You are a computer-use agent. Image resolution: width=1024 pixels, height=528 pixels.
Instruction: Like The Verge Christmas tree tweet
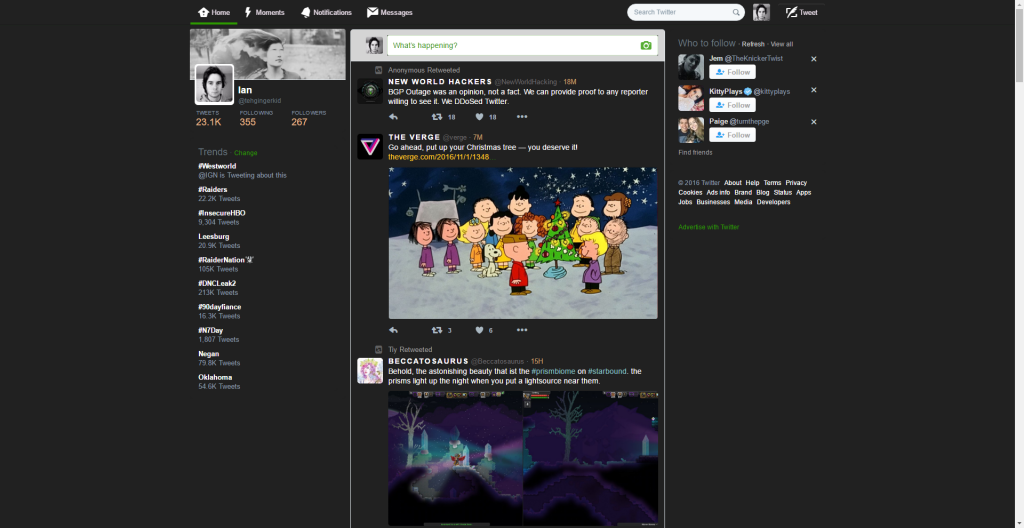pos(479,330)
